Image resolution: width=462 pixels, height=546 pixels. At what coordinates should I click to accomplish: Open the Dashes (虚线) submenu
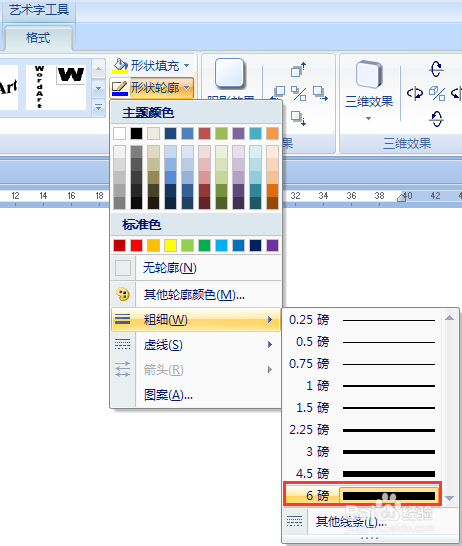[x=196, y=345]
